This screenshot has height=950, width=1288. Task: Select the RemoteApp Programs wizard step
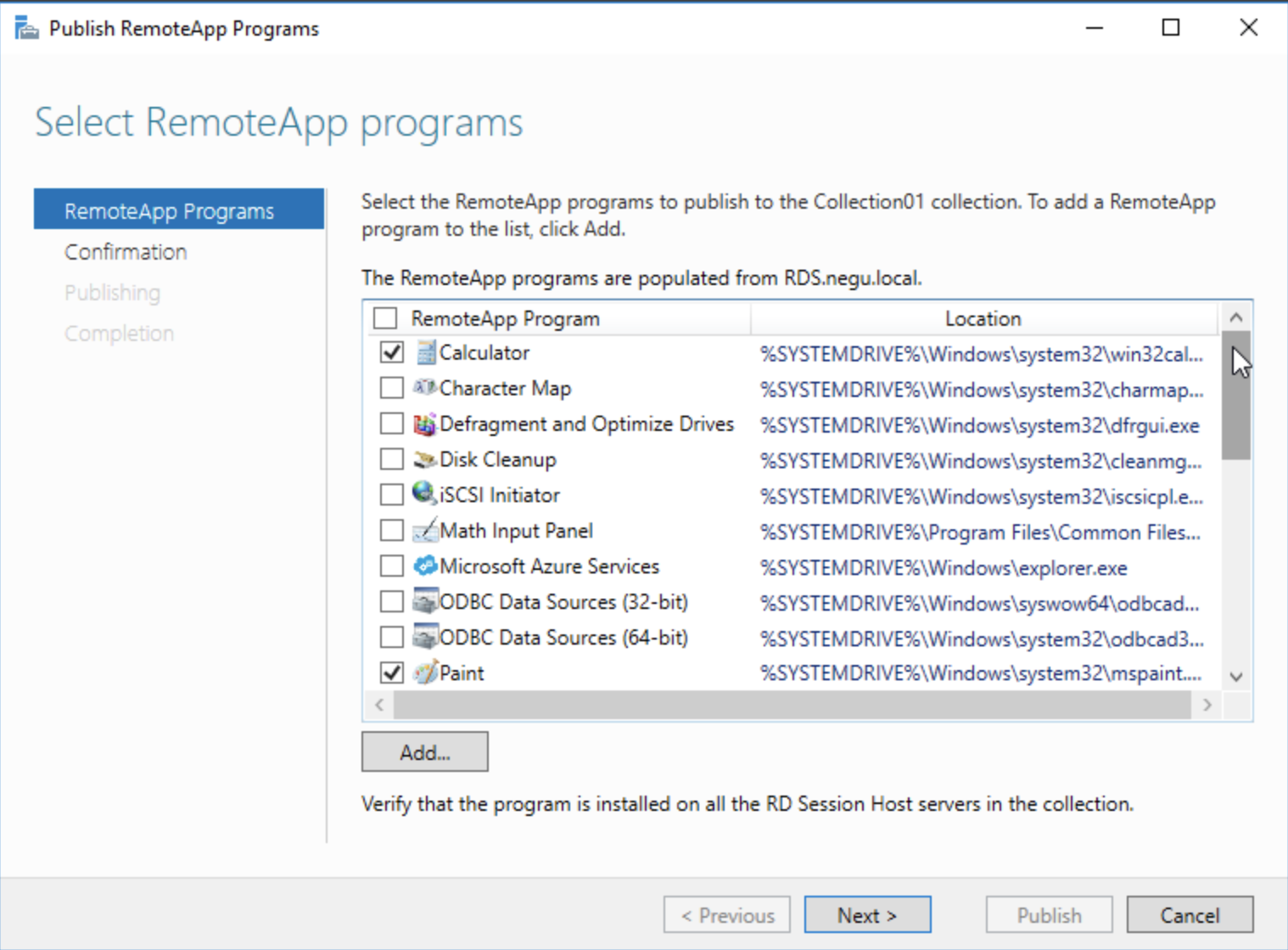pos(169,211)
